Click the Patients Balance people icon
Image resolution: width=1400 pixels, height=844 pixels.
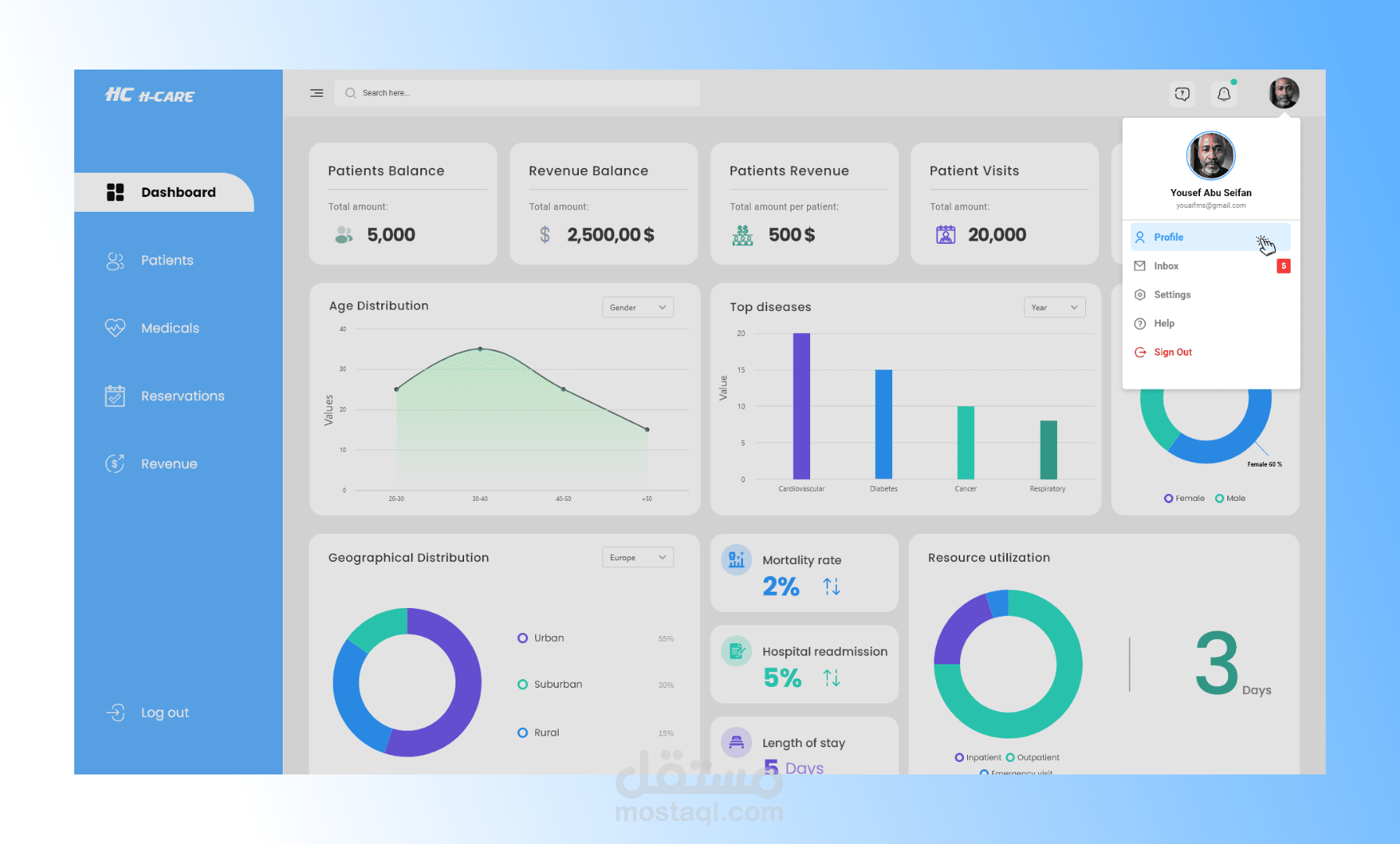[x=344, y=234]
